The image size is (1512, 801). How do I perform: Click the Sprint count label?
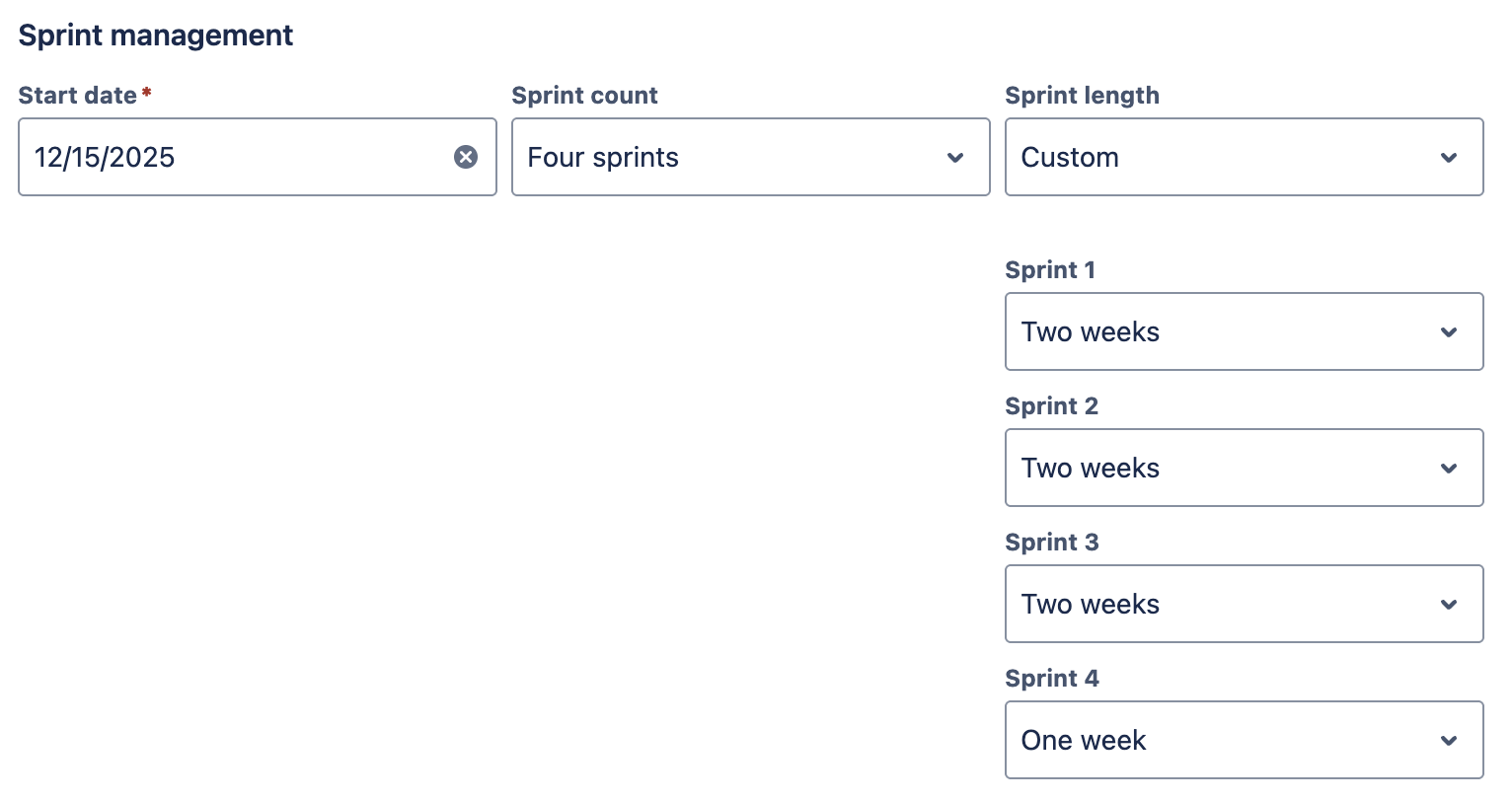584,96
